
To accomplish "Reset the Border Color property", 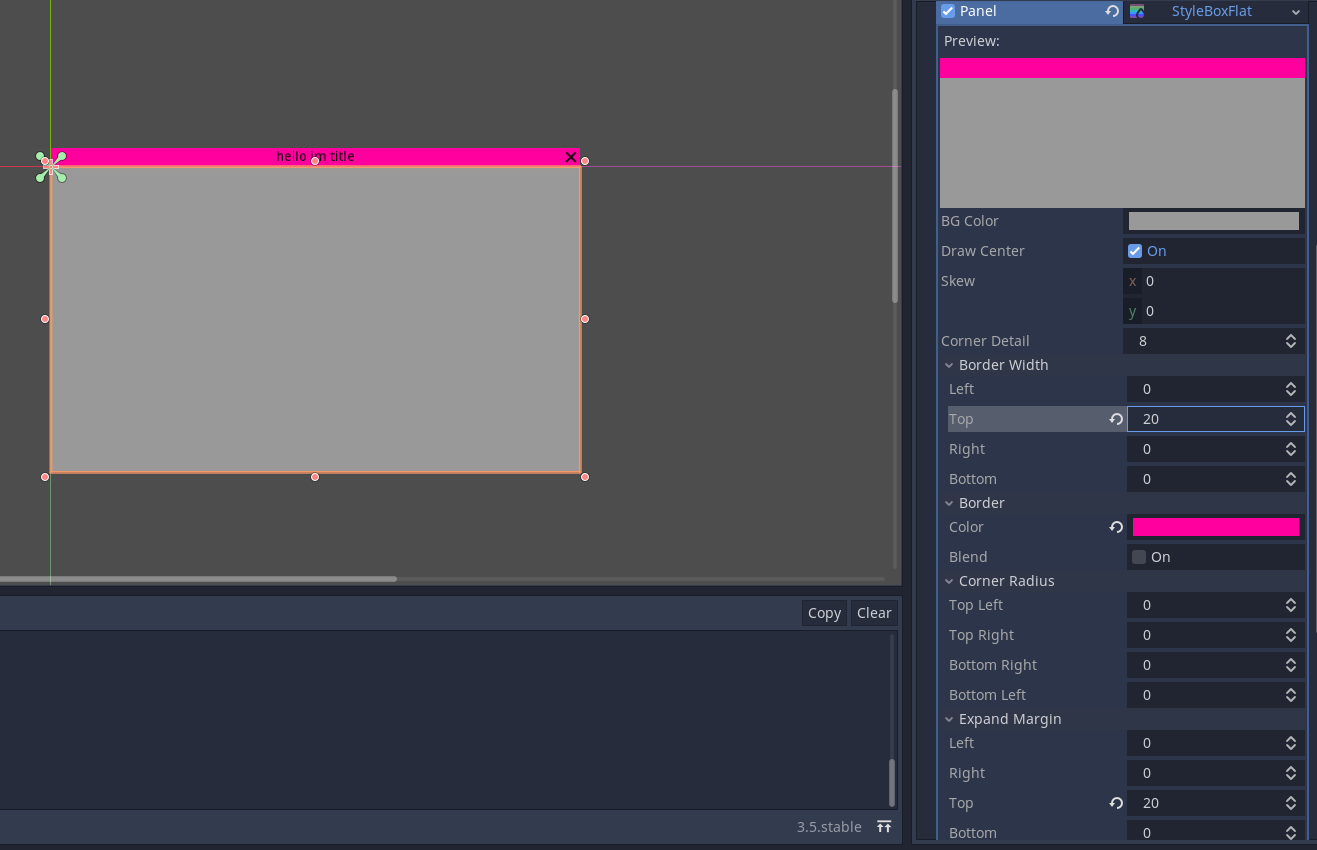I will tap(1116, 527).
